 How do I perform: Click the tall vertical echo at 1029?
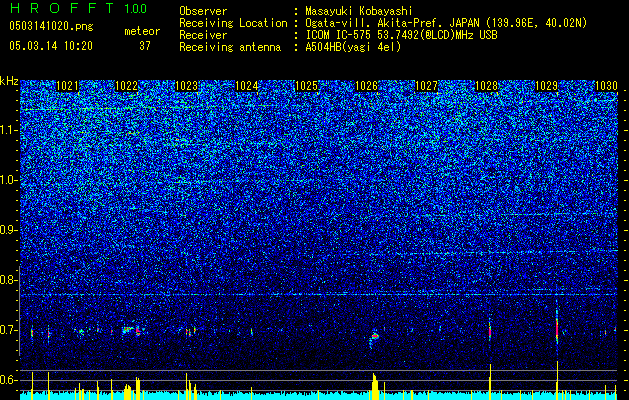(557, 325)
